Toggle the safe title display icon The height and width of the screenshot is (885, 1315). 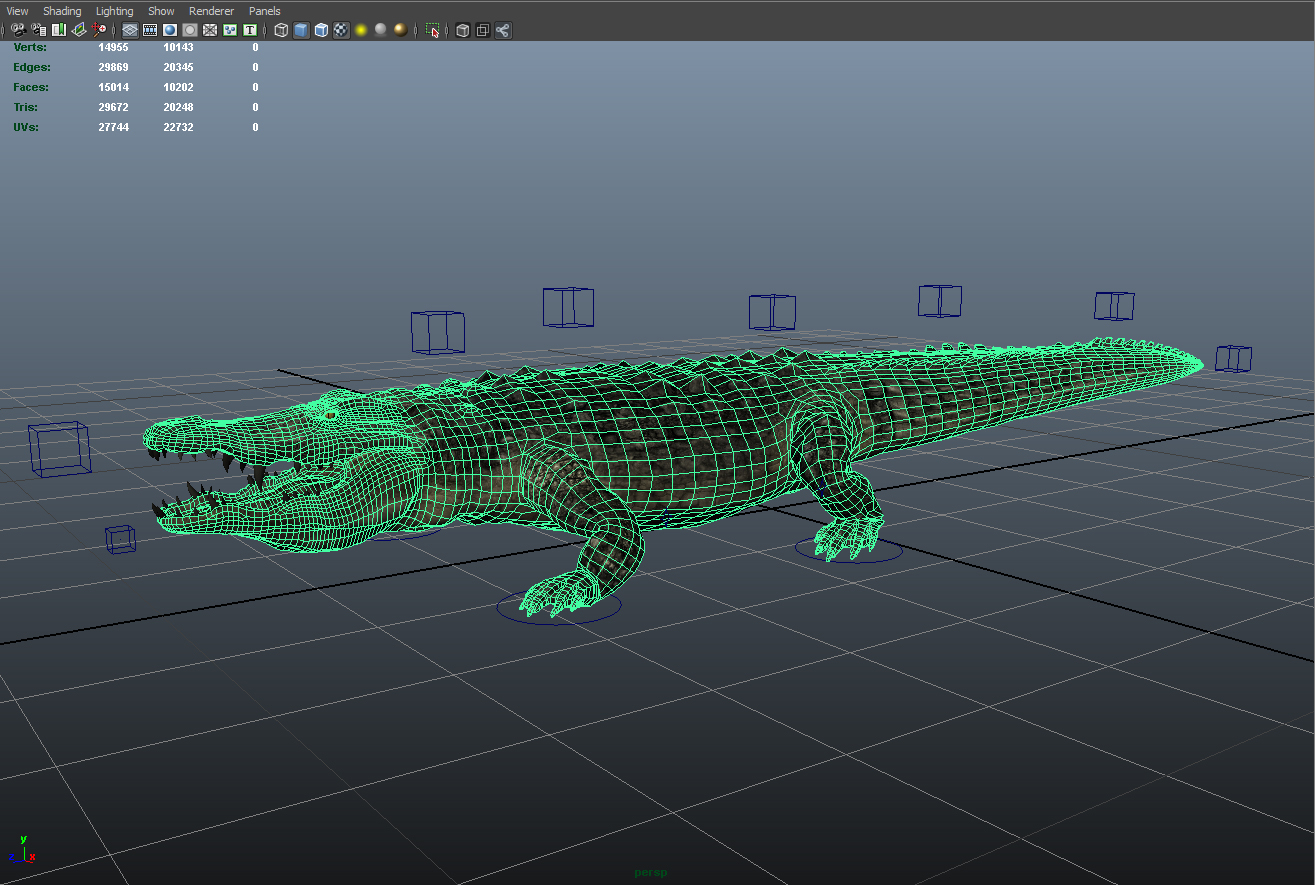(x=249, y=30)
